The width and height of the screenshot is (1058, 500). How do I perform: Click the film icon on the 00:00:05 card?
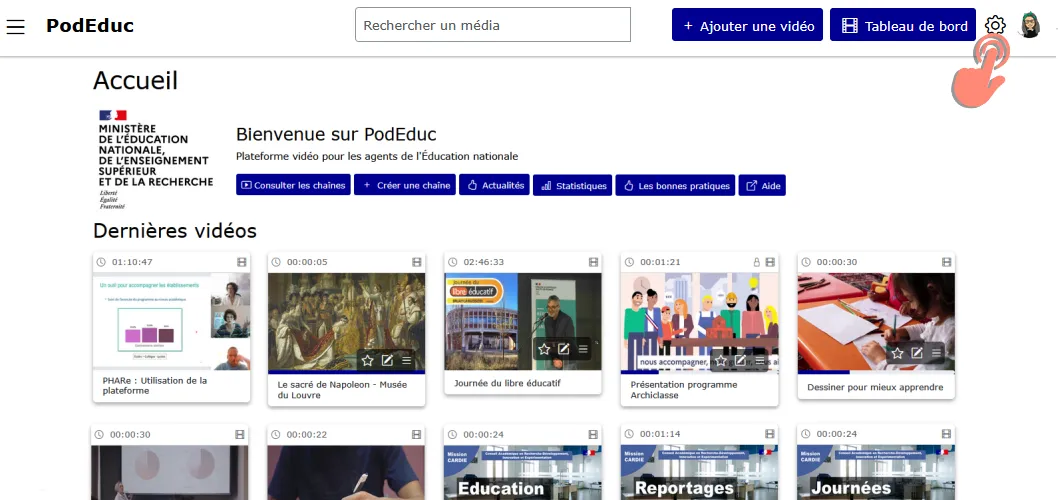point(416,262)
